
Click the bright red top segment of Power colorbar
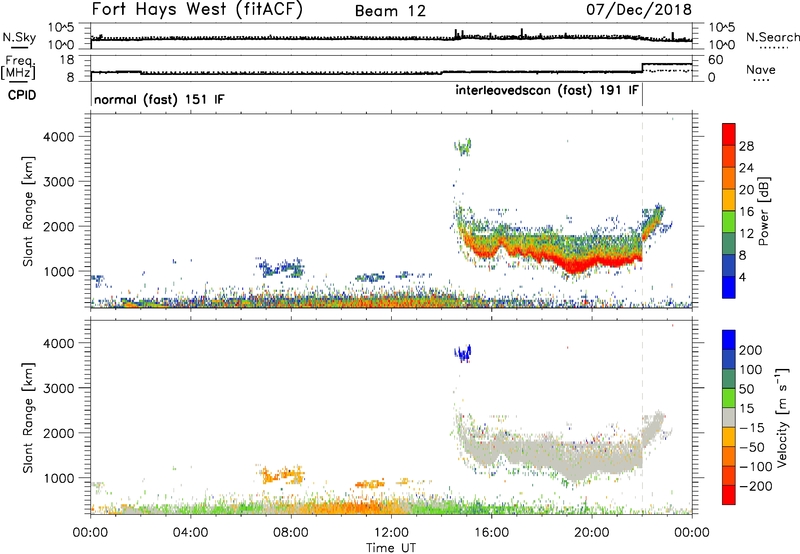pyautogui.click(x=729, y=134)
